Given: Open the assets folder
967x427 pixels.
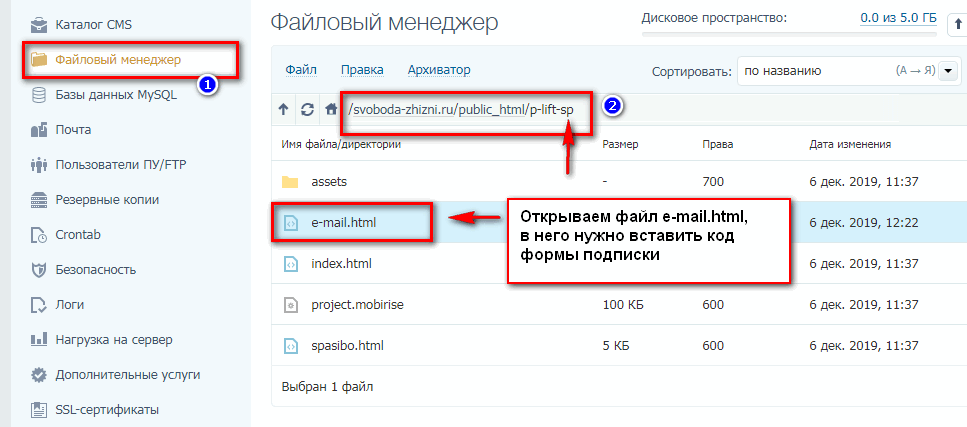Looking at the screenshot, I should (329, 181).
